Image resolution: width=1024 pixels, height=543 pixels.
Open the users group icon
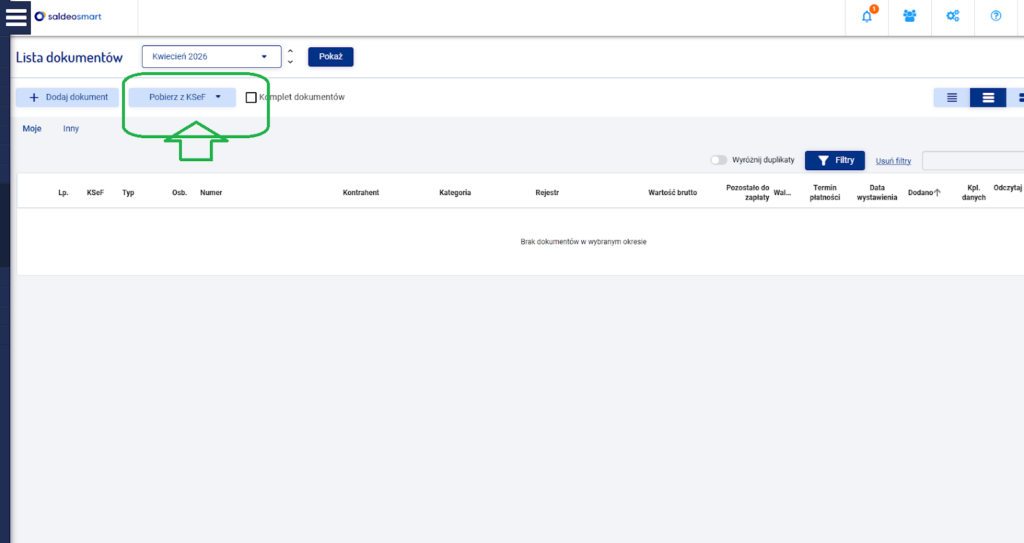(910, 16)
